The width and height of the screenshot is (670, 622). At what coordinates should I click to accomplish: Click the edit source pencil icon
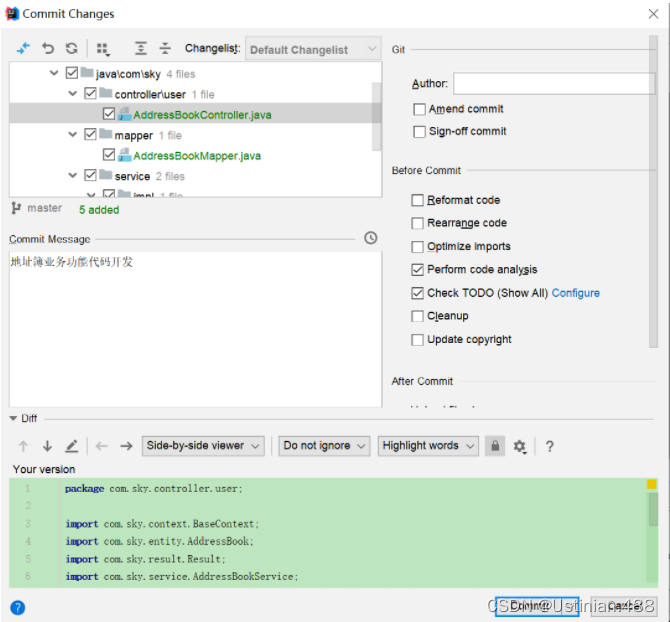(71, 446)
